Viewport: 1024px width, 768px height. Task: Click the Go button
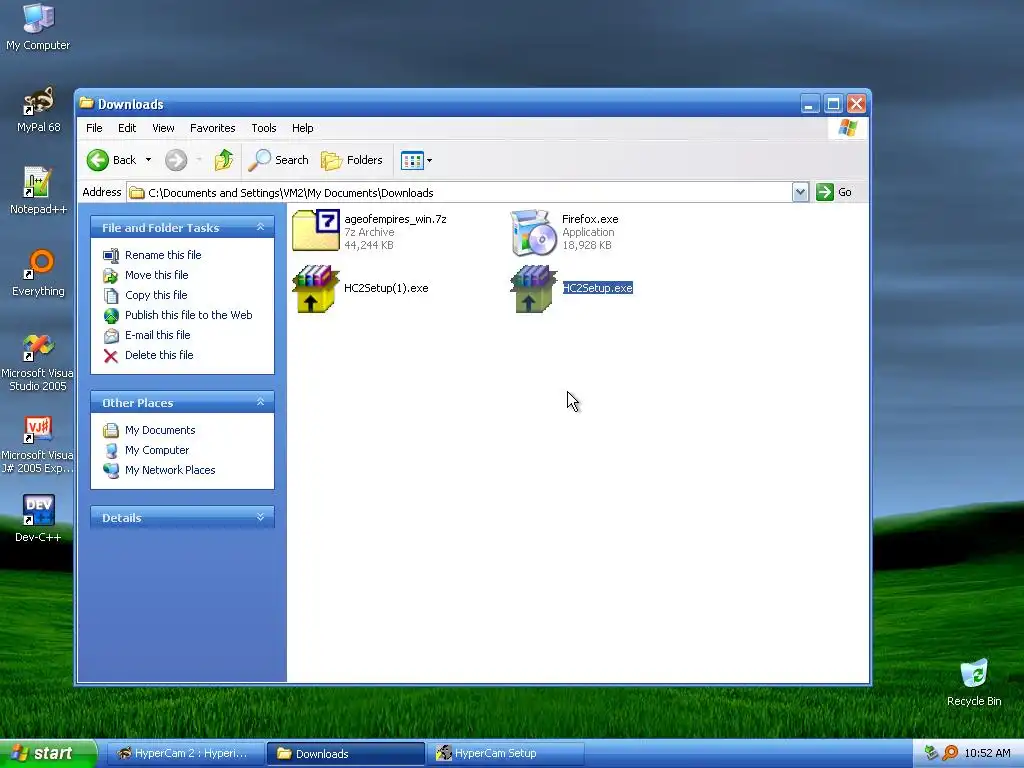coord(834,192)
